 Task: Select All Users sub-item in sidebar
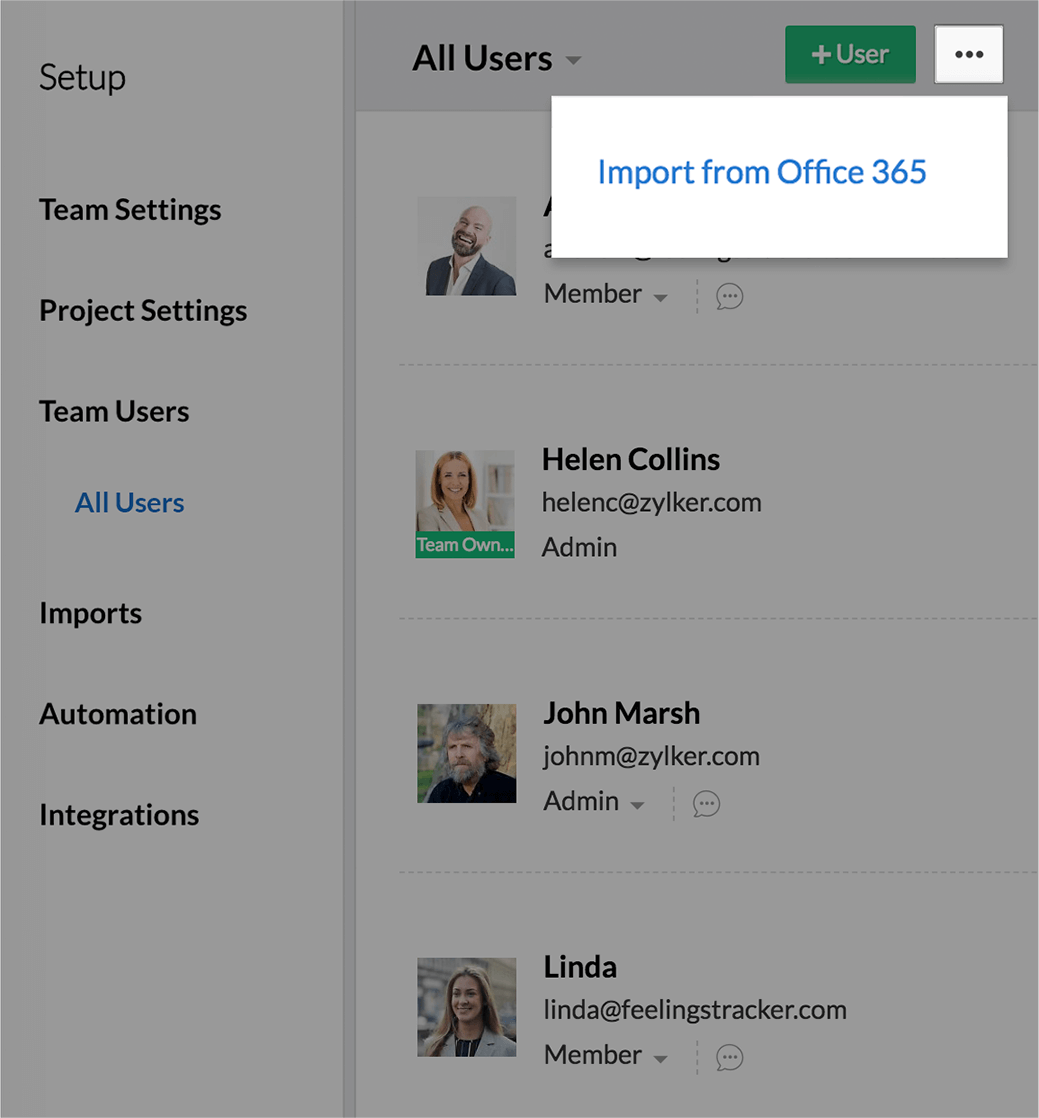coord(130,503)
